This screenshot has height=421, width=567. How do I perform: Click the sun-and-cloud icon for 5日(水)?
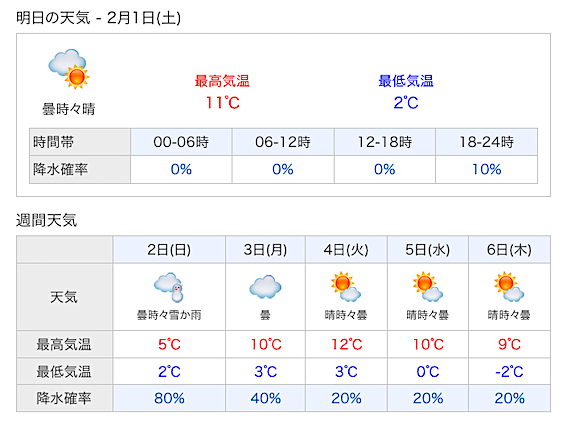[428, 287]
